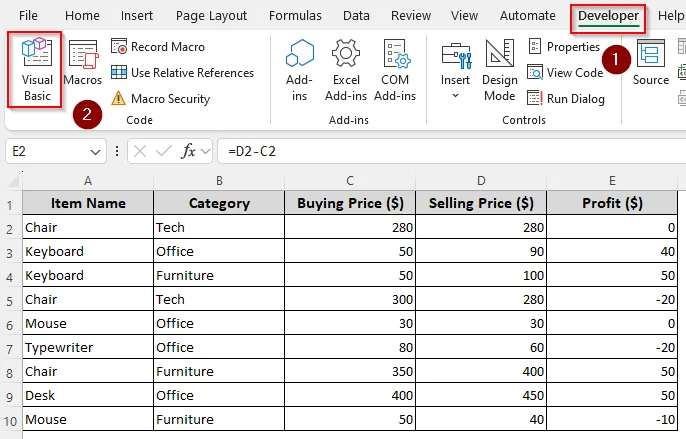Select row 5 header
Viewport: 686px width, 439px height.
tap(11, 300)
